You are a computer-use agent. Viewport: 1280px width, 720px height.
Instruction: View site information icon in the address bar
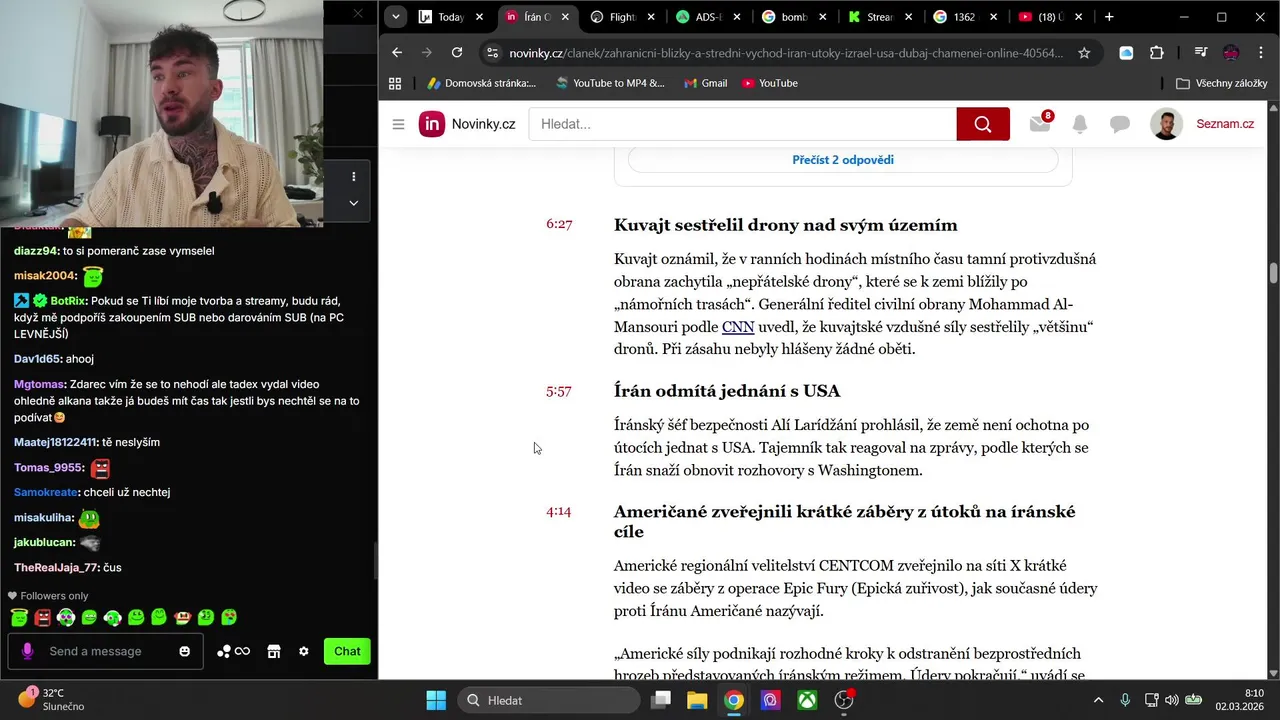[490, 53]
